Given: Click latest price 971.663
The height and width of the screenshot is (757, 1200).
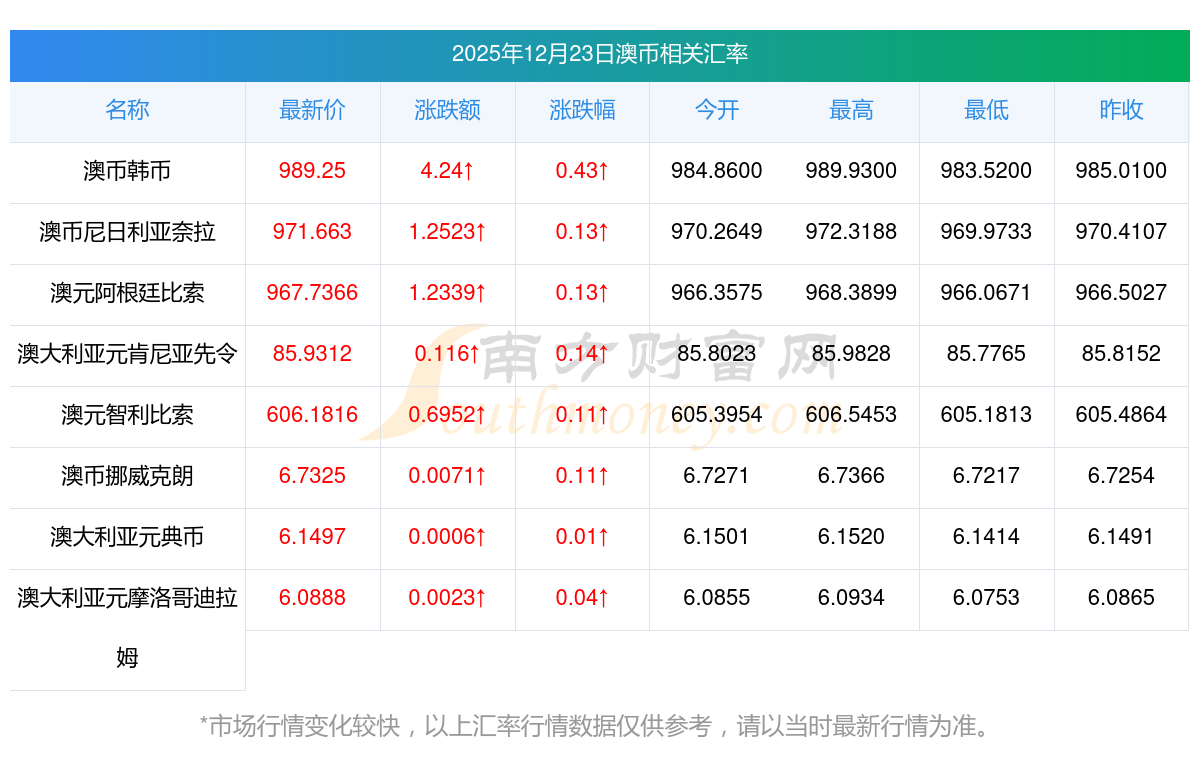Looking at the screenshot, I should pyautogui.click(x=312, y=232).
